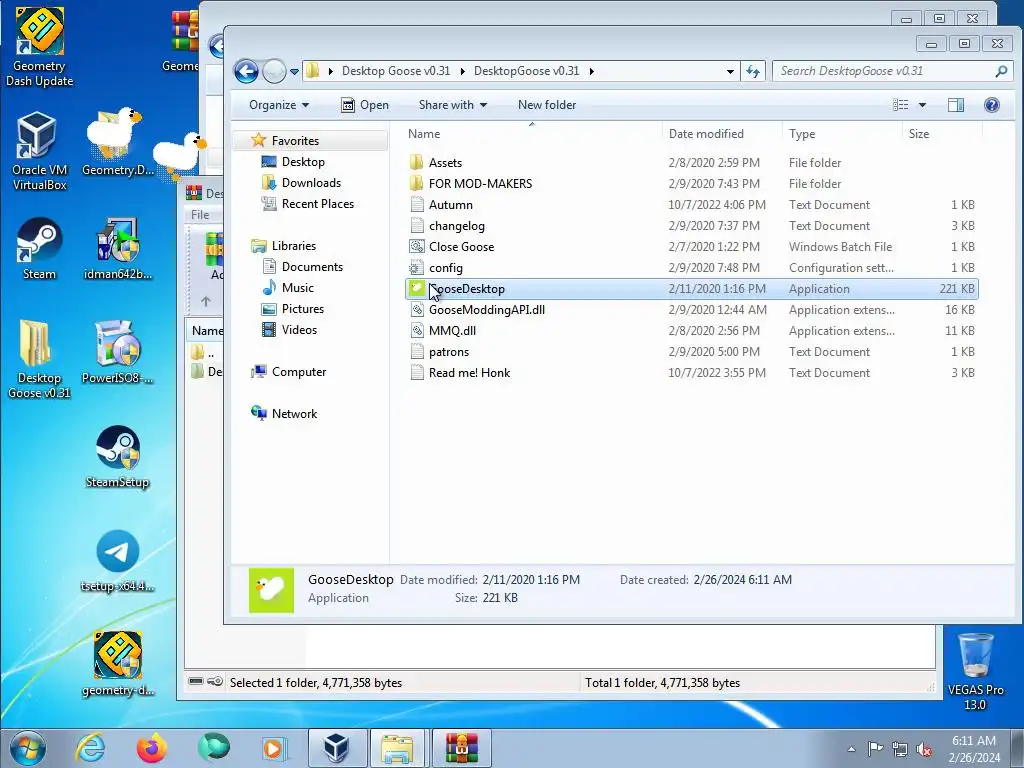The height and width of the screenshot is (768, 1024).
Task: Open the VirtualBox taskbar button
Action: [x=336, y=748]
